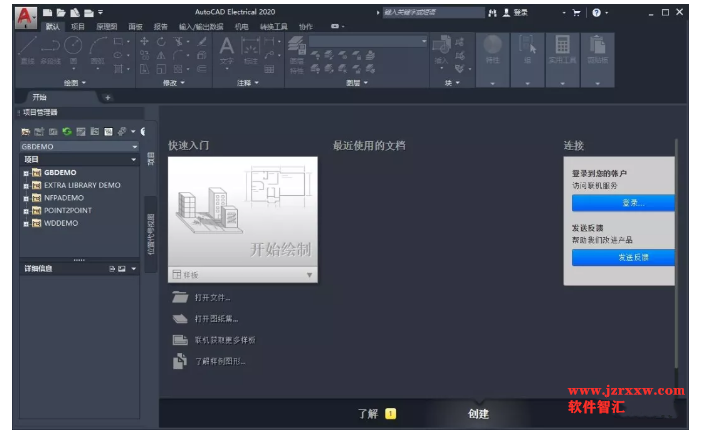Select the Rotate tool in Modify panel
This screenshot has width=714, height=441.
[x=161, y=41]
